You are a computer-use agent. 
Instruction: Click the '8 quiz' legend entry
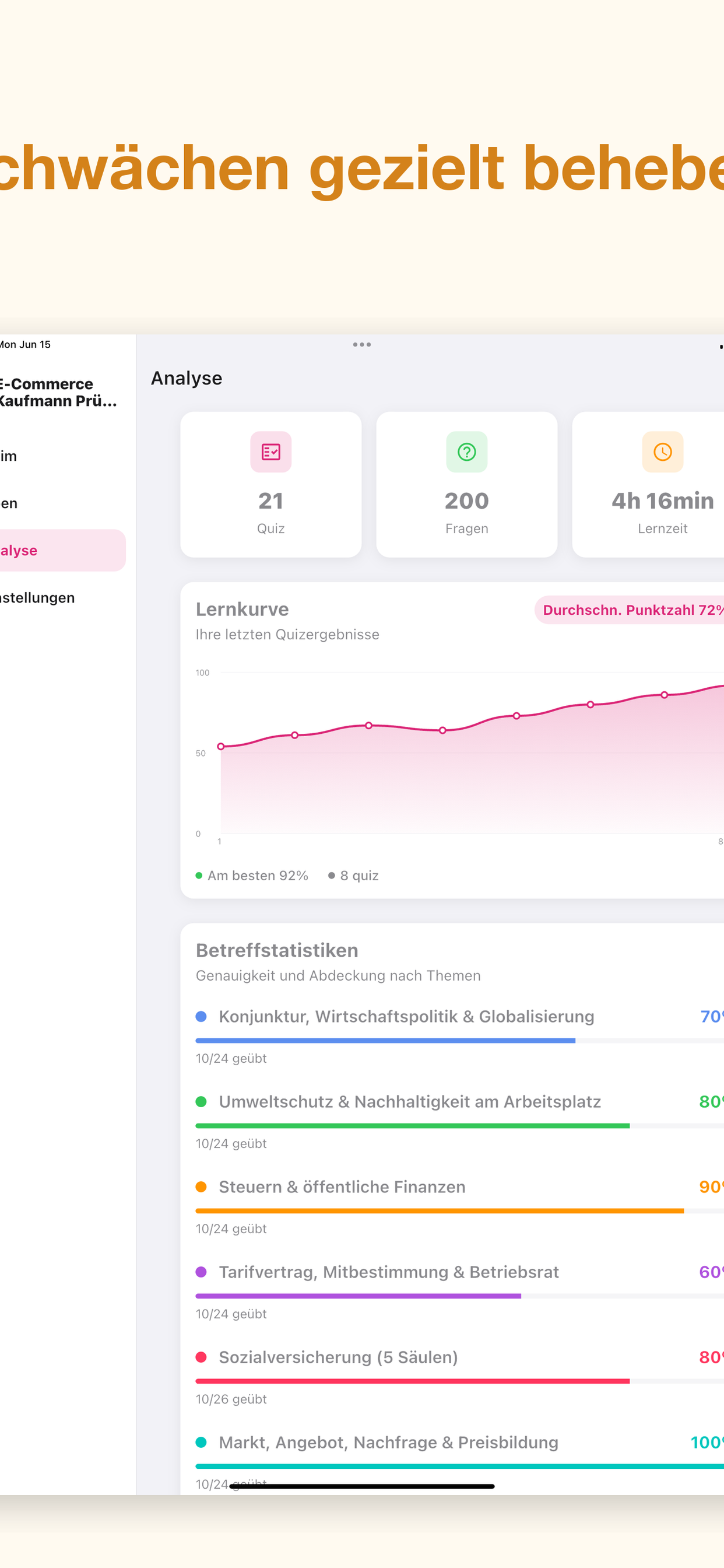[353, 876]
